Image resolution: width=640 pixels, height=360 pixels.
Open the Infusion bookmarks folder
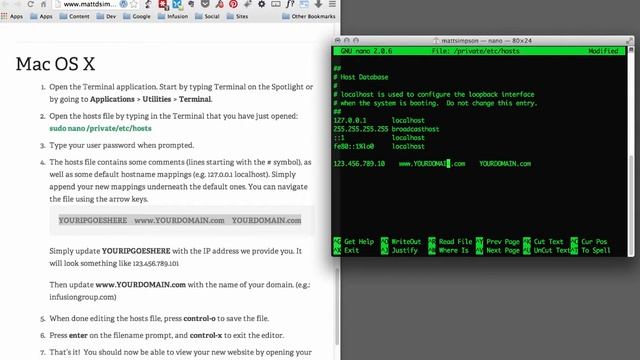tap(173, 16)
